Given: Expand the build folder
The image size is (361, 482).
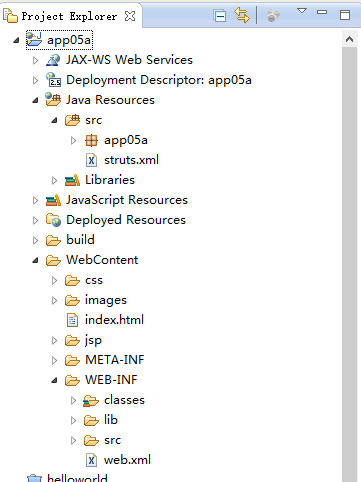Looking at the screenshot, I should click(35, 240).
